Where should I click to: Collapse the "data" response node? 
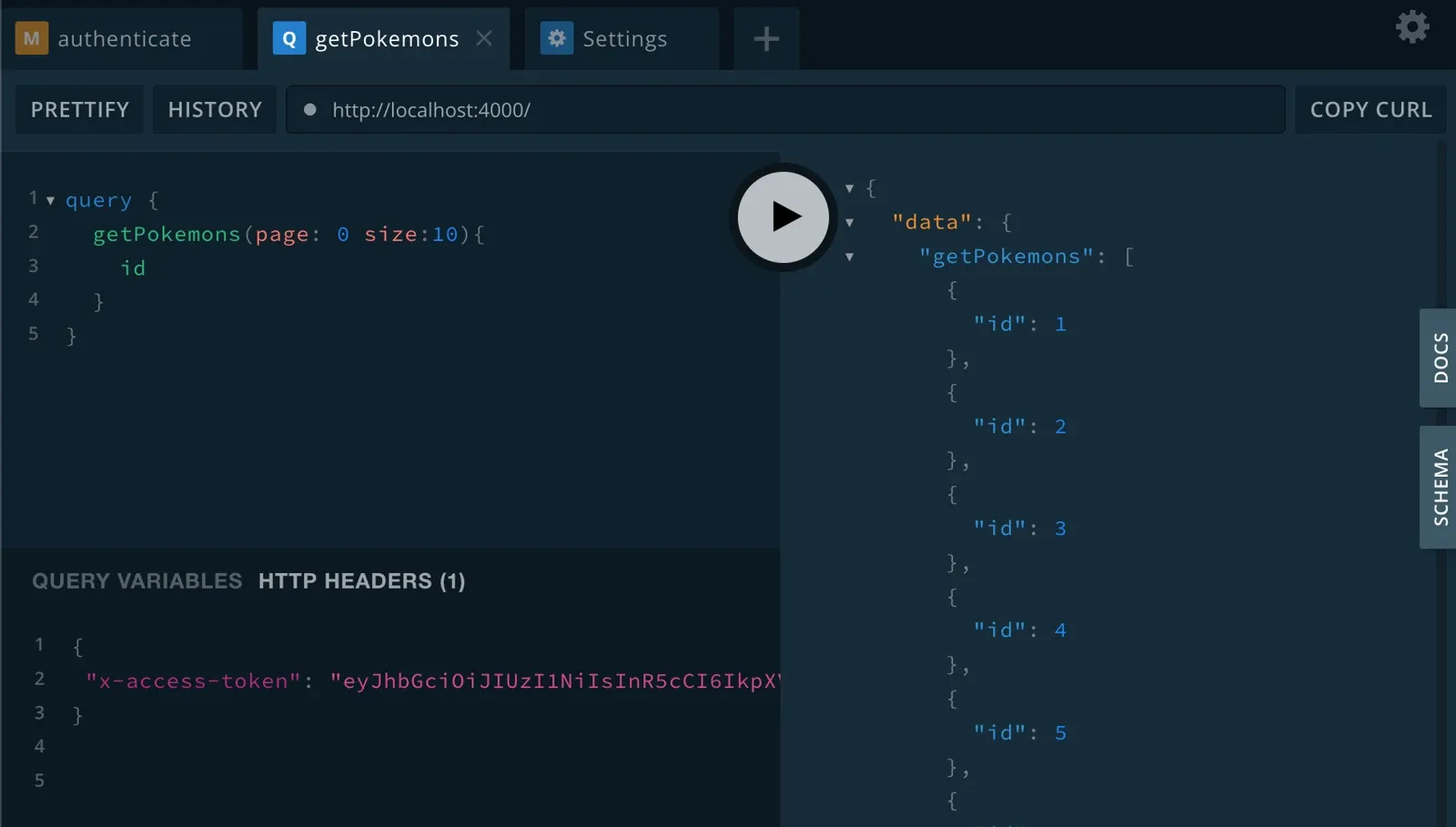849,222
